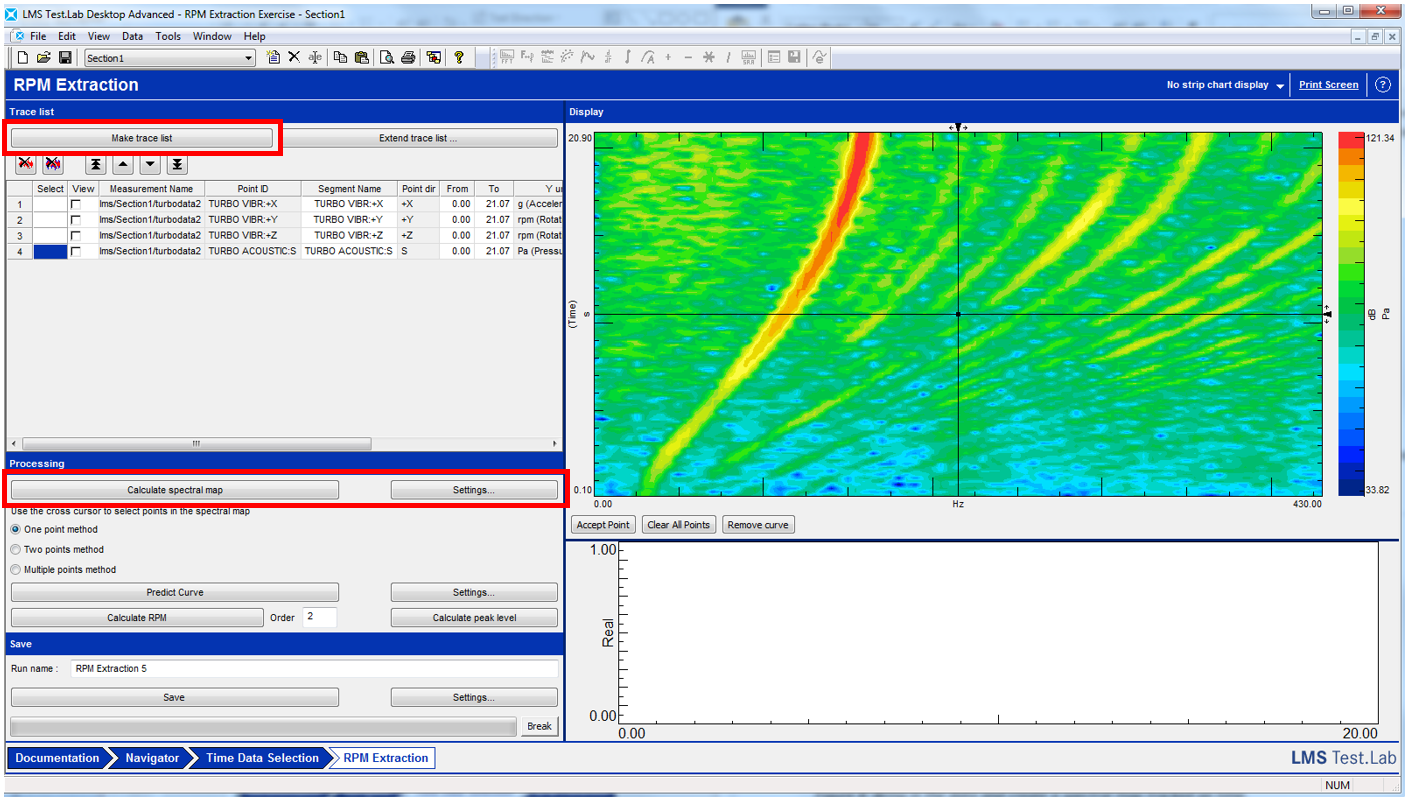The width and height of the screenshot is (1409, 801).
Task: Open the Tools menu
Action: coord(168,36)
